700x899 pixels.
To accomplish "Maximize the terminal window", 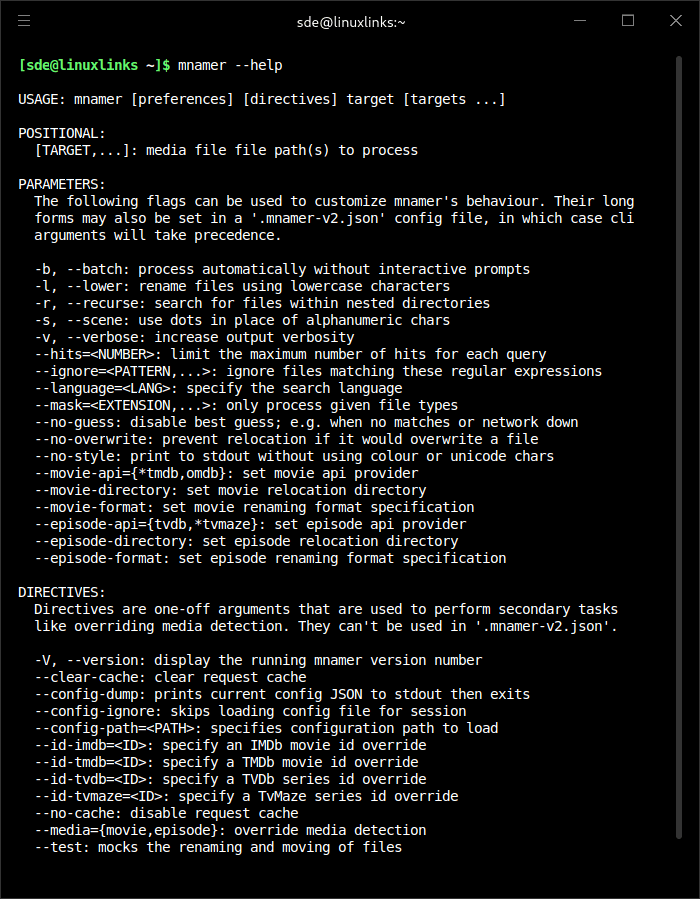I will (628, 20).
